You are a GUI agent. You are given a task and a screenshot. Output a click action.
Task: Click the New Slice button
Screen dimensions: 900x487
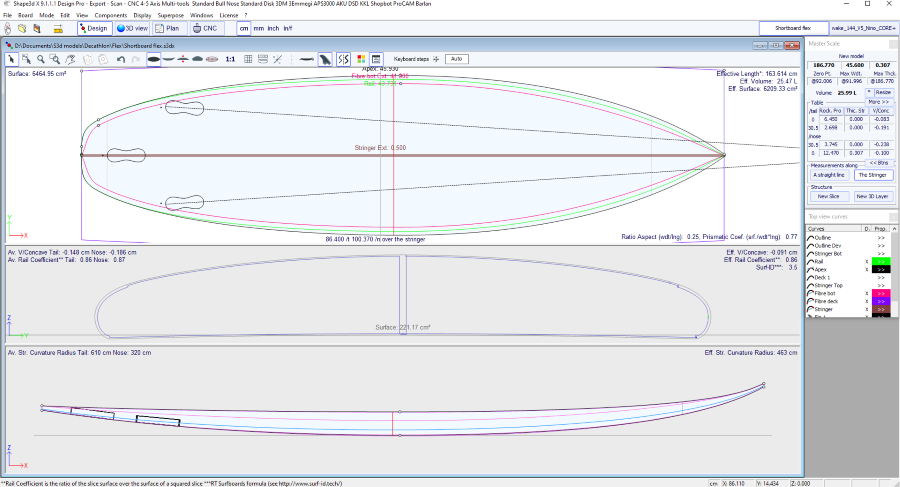click(x=827, y=196)
